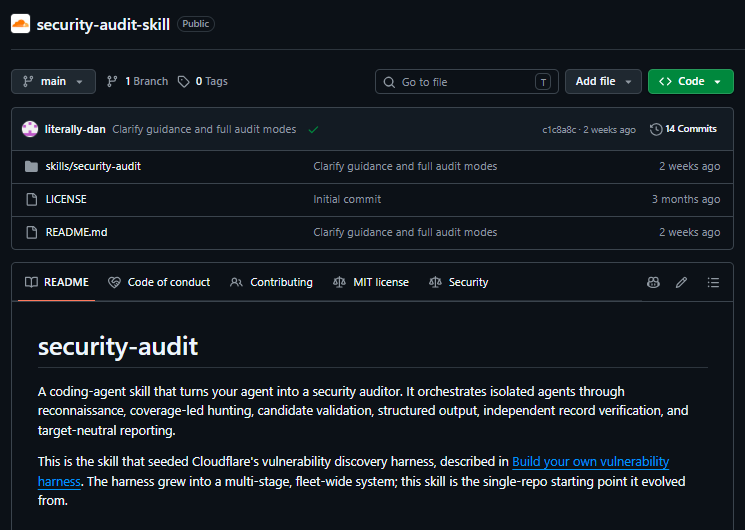Select the README tab
The image size is (745, 530).
pos(57,282)
